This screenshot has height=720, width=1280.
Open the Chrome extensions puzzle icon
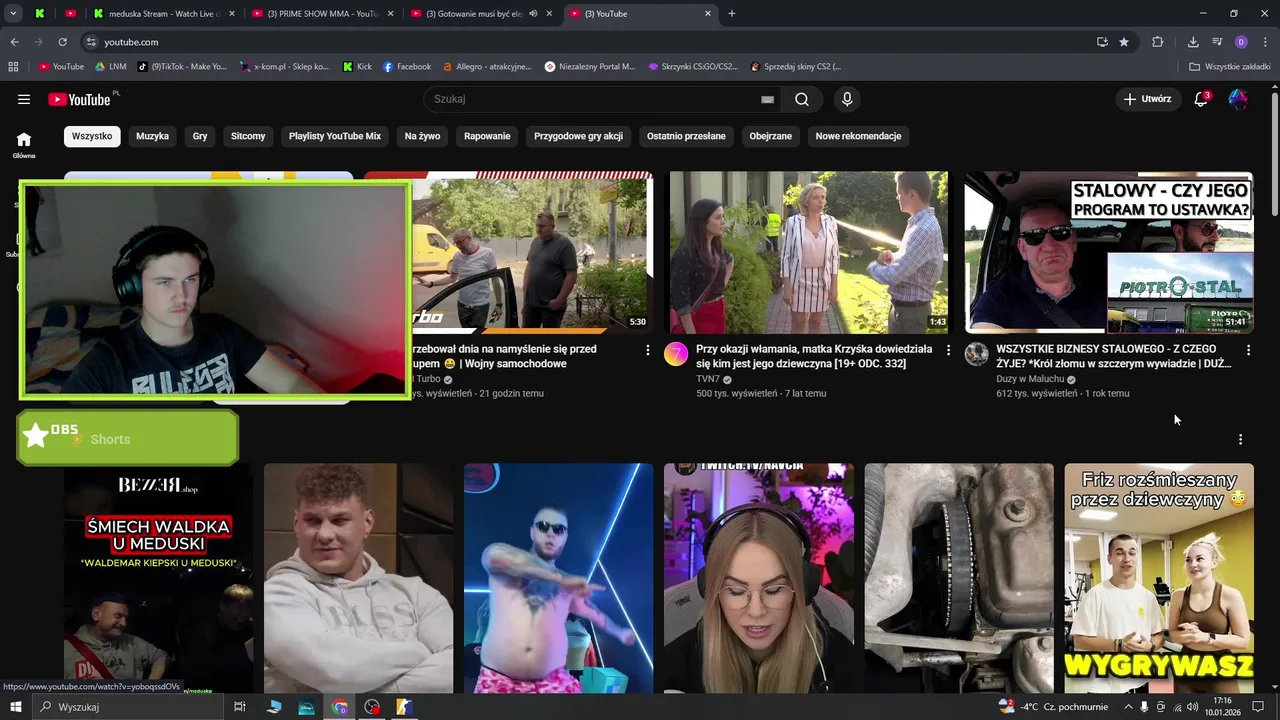point(1158,42)
